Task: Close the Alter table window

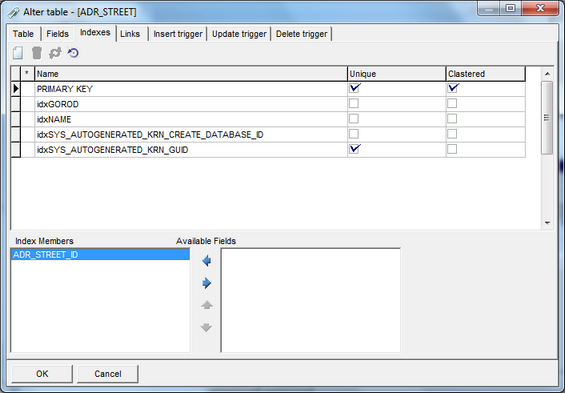Action: coord(540,8)
